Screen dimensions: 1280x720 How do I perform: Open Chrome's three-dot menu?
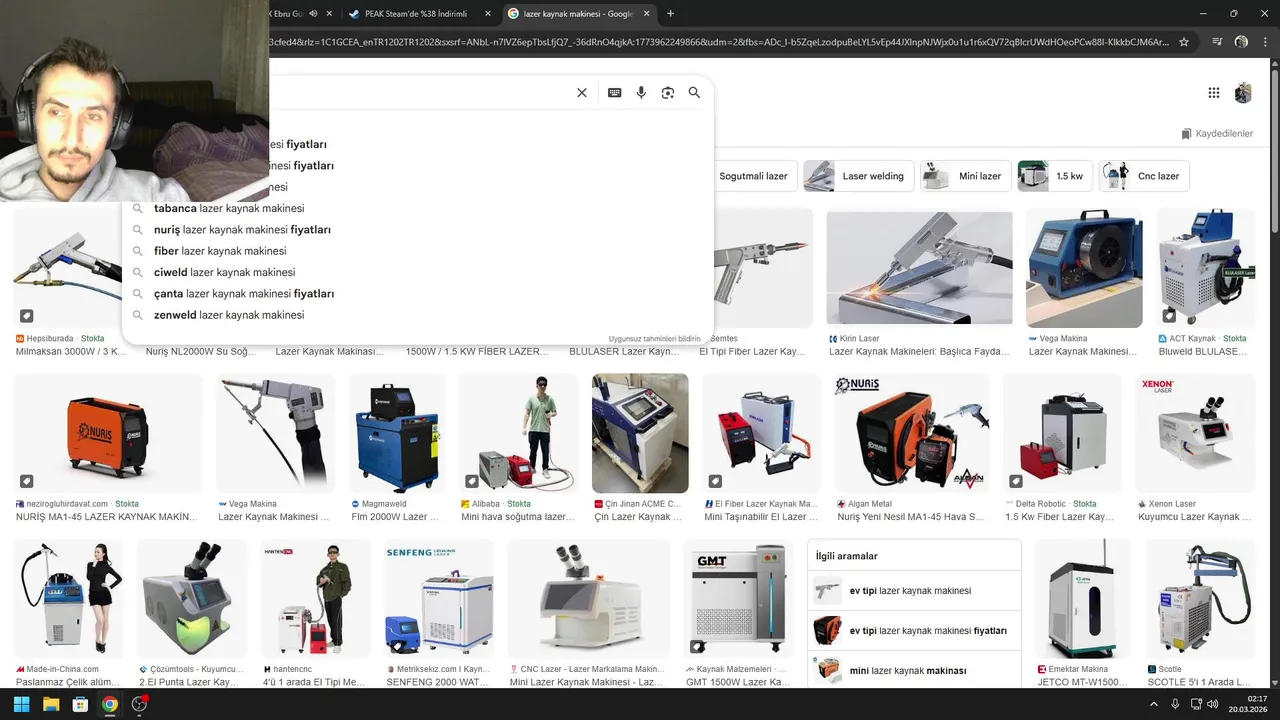(x=1265, y=42)
